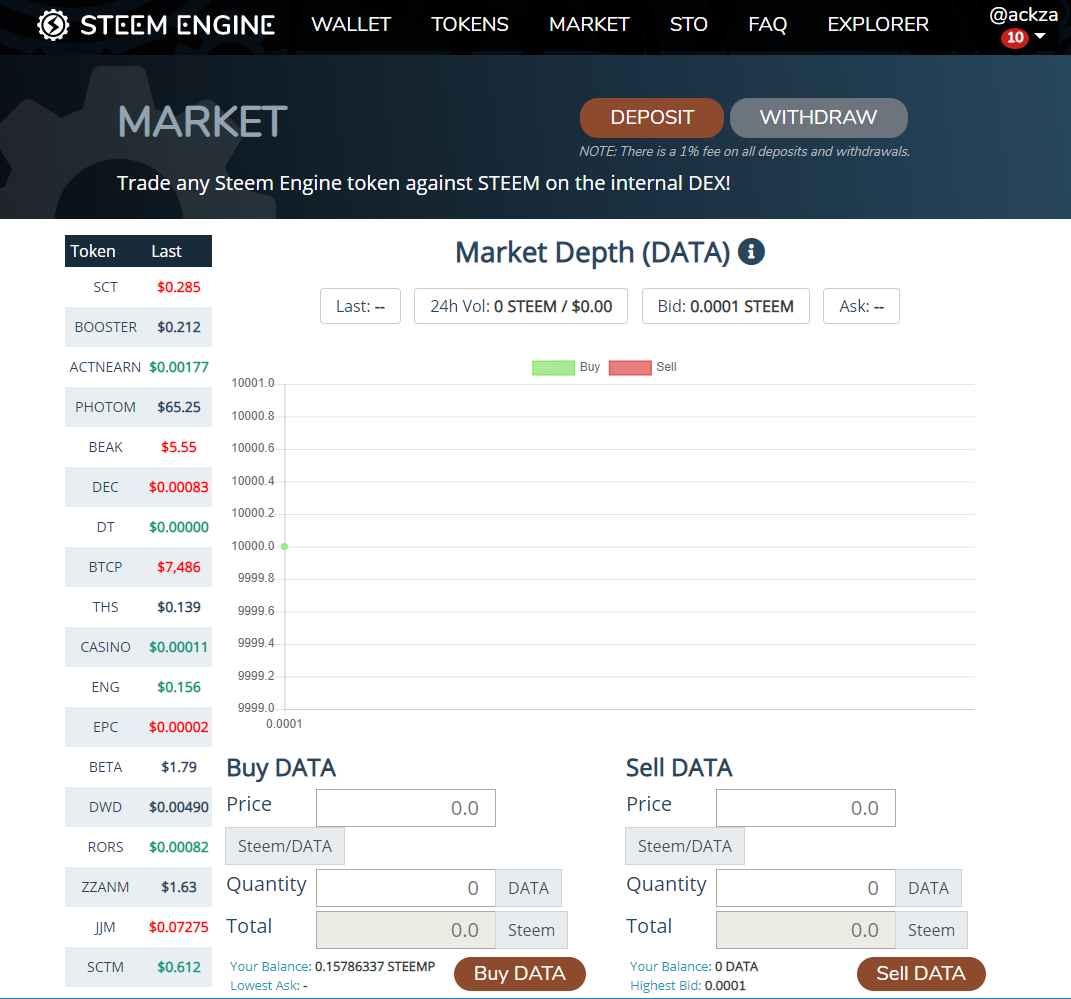The width and height of the screenshot is (1071, 999).
Task: Go to the TOKENS page
Action: tap(470, 25)
